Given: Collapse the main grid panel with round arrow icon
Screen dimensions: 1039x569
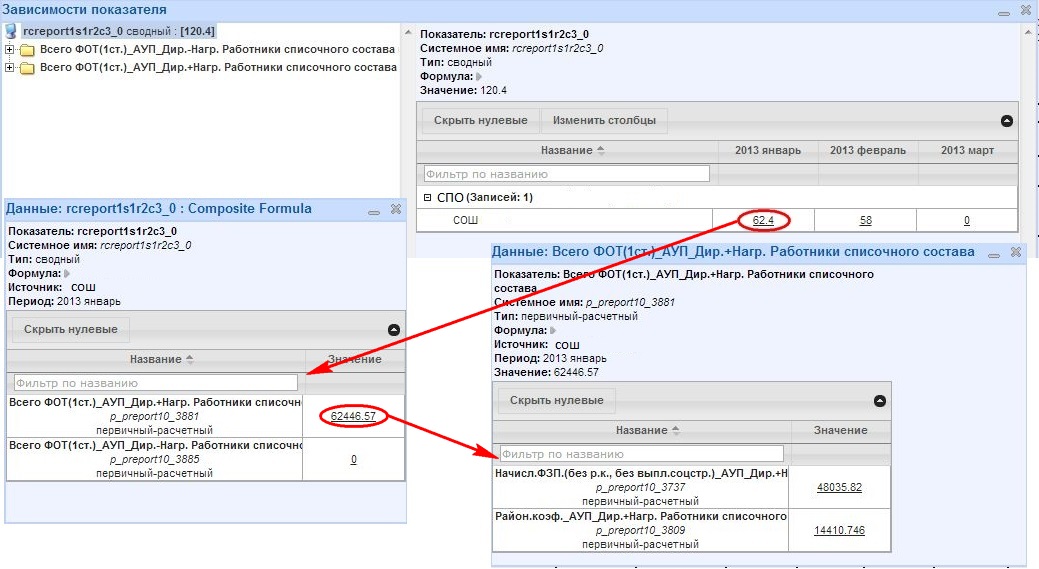Looking at the screenshot, I should 1007,121.
